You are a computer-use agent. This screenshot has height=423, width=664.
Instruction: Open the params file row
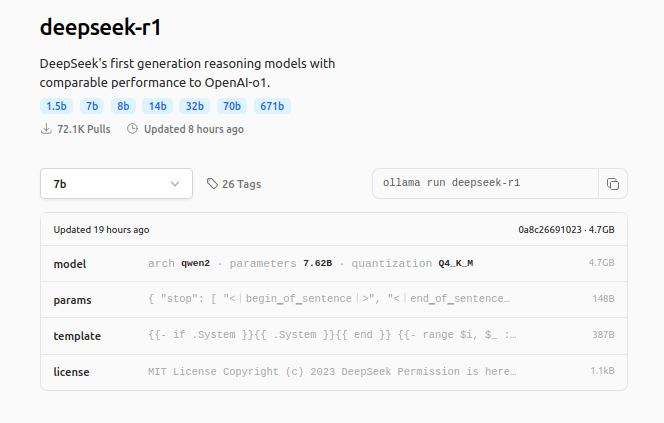(334, 299)
